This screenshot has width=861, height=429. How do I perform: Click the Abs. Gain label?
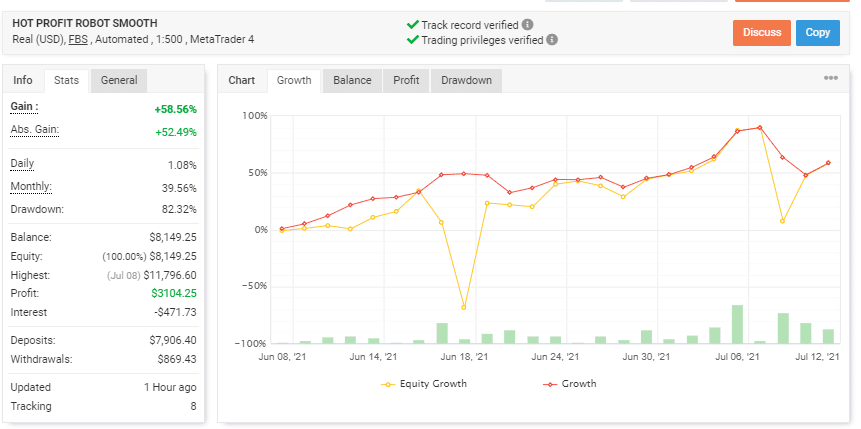(35, 130)
